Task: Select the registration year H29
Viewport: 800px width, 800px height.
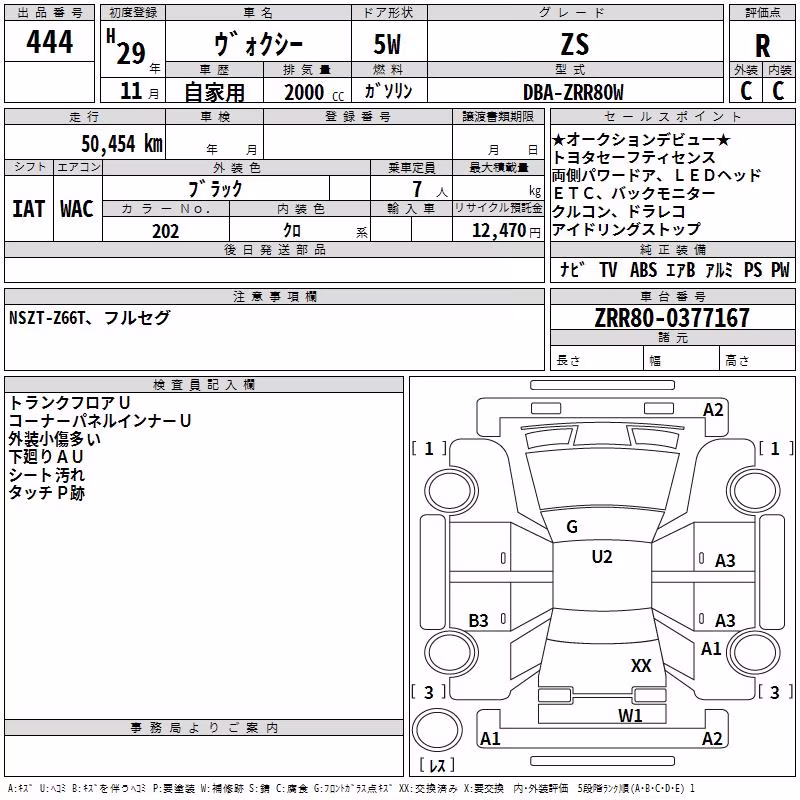Action: pos(127,47)
